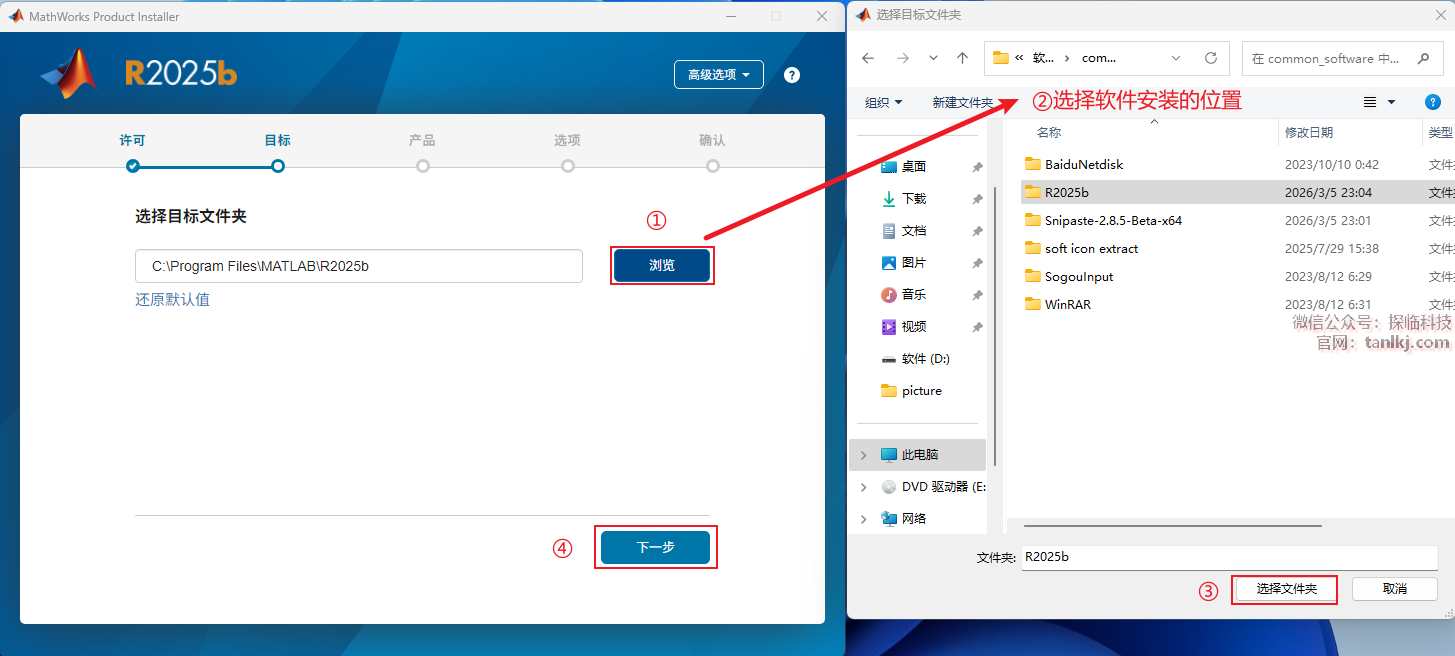Click the help question mark in MathWorks installer
The image size is (1455, 656).
point(792,75)
